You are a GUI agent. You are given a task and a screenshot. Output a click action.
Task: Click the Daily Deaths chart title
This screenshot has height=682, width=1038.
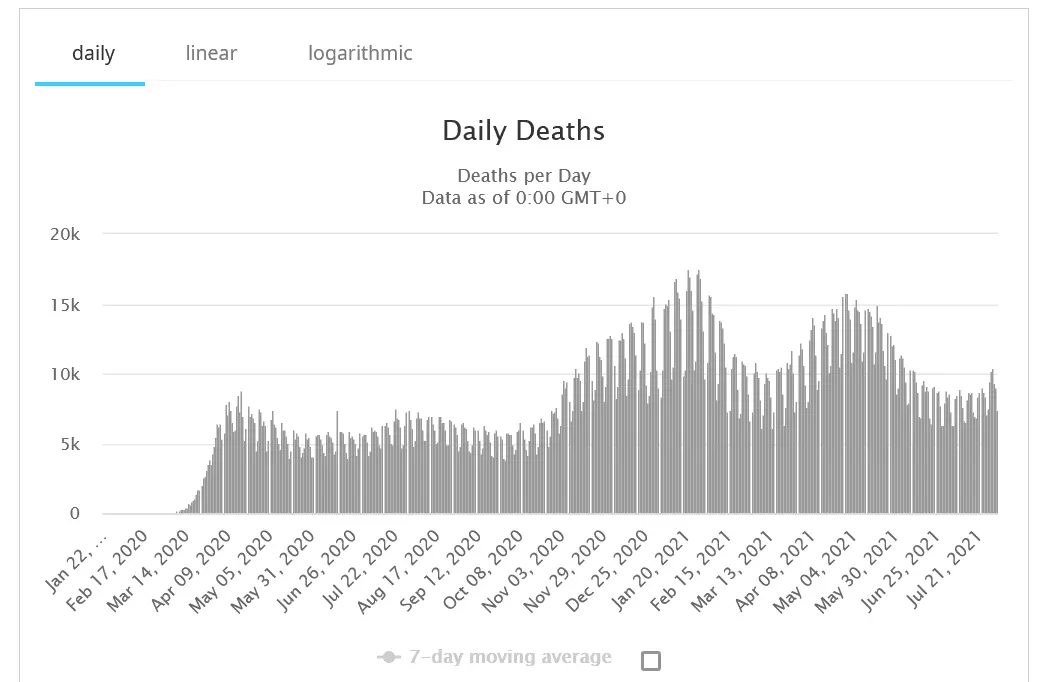[523, 131]
